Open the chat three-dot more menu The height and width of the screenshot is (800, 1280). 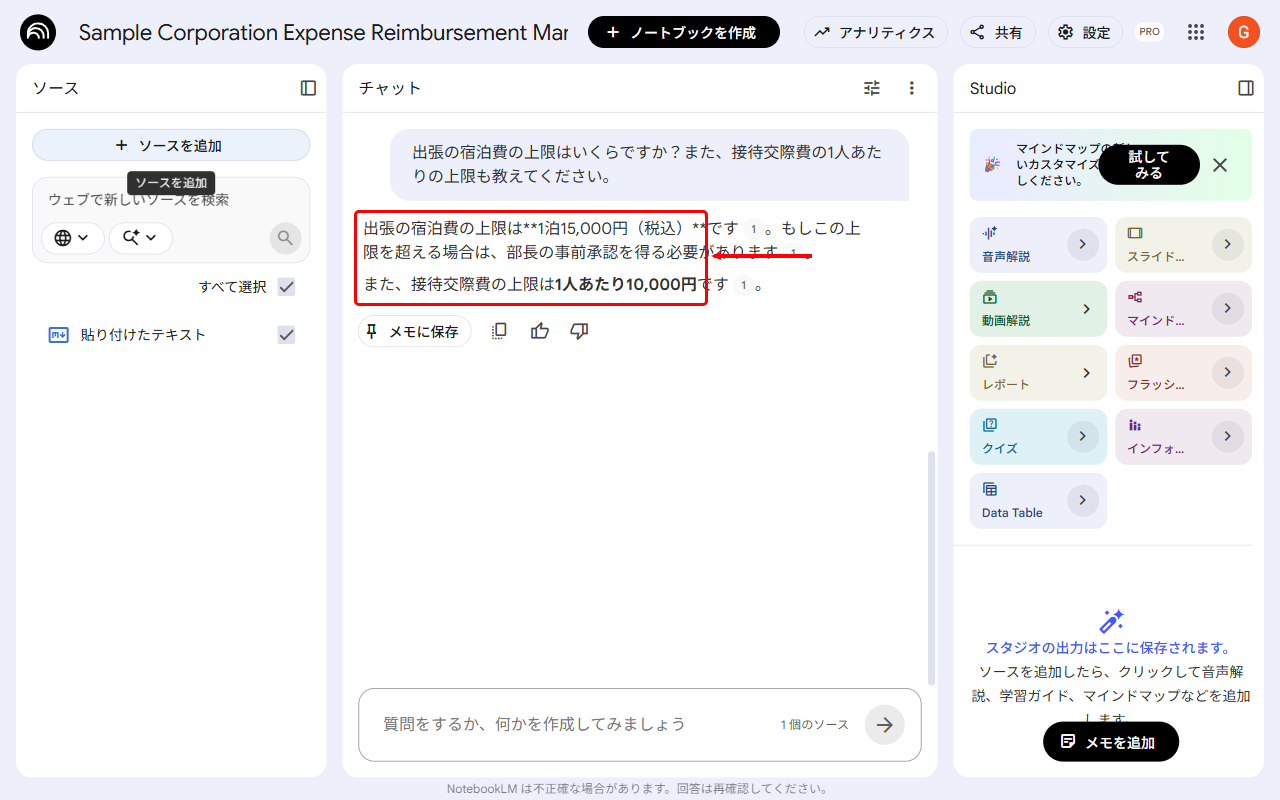pyautogui.click(x=911, y=88)
